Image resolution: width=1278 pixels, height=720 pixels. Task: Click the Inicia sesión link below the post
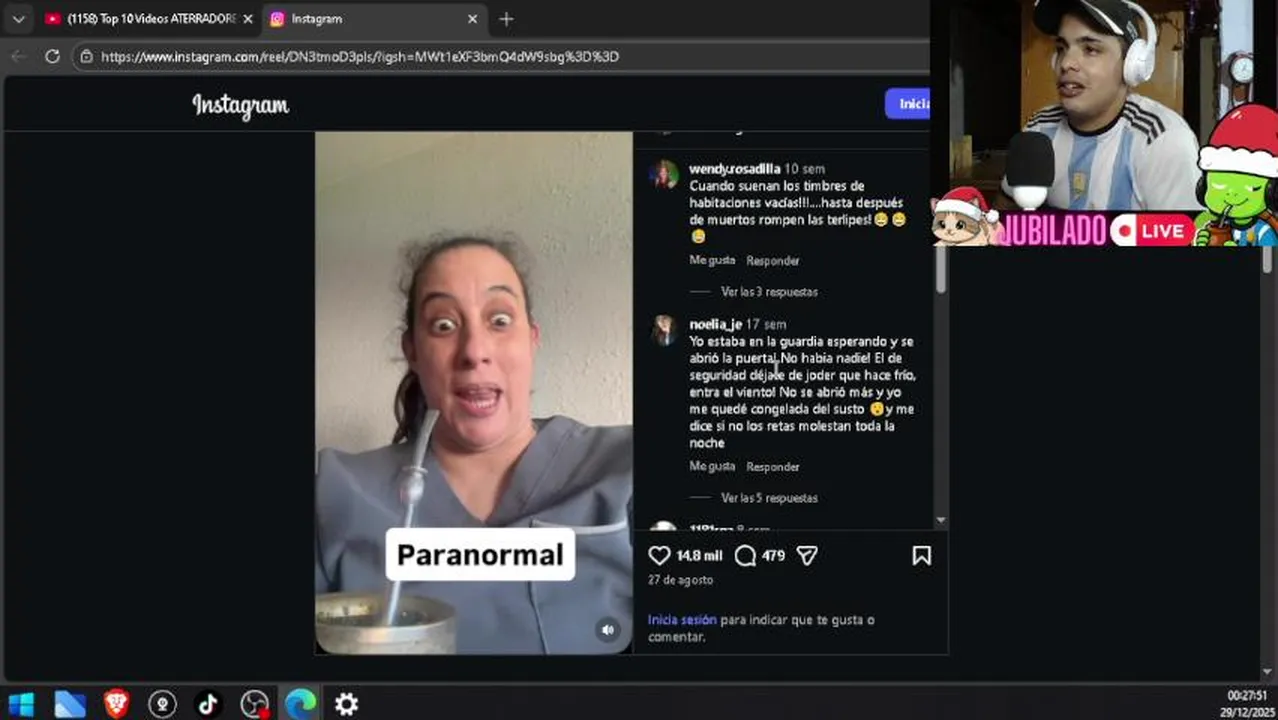tap(682, 620)
